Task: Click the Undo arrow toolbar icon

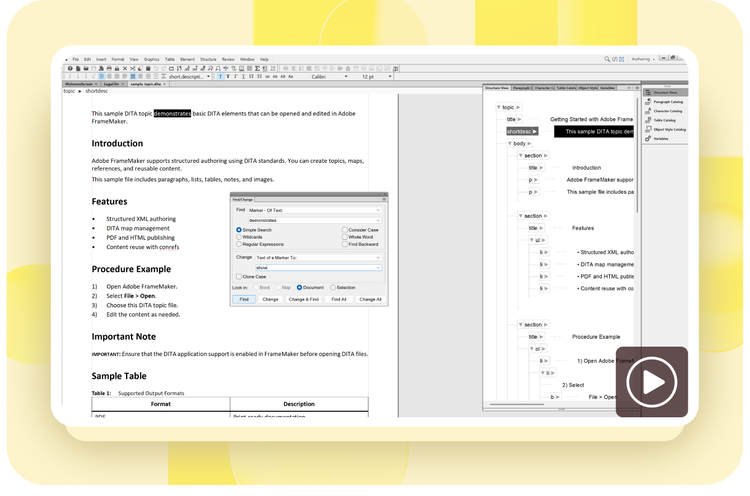Action: click(156, 68)
